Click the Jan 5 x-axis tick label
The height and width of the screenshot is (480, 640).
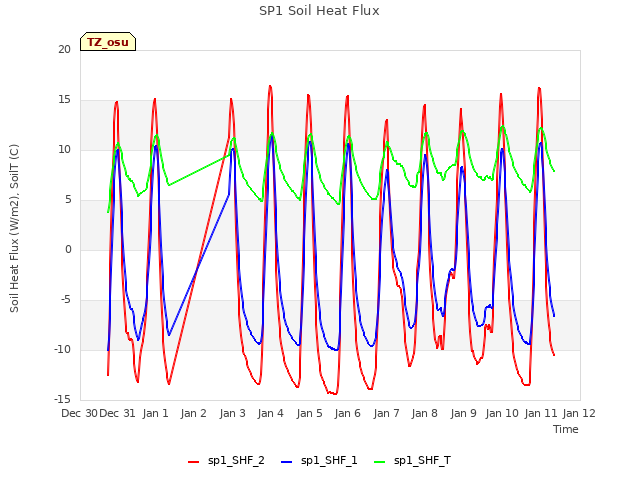(309, 413)
